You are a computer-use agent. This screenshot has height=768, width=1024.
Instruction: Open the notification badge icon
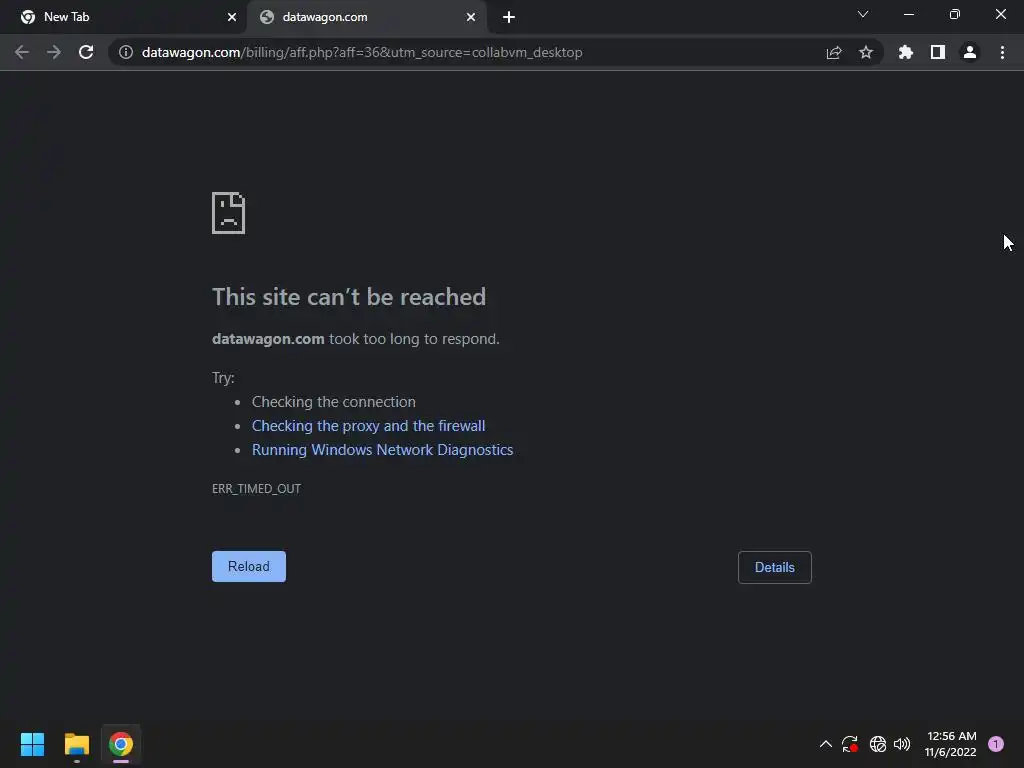[996, 744]
